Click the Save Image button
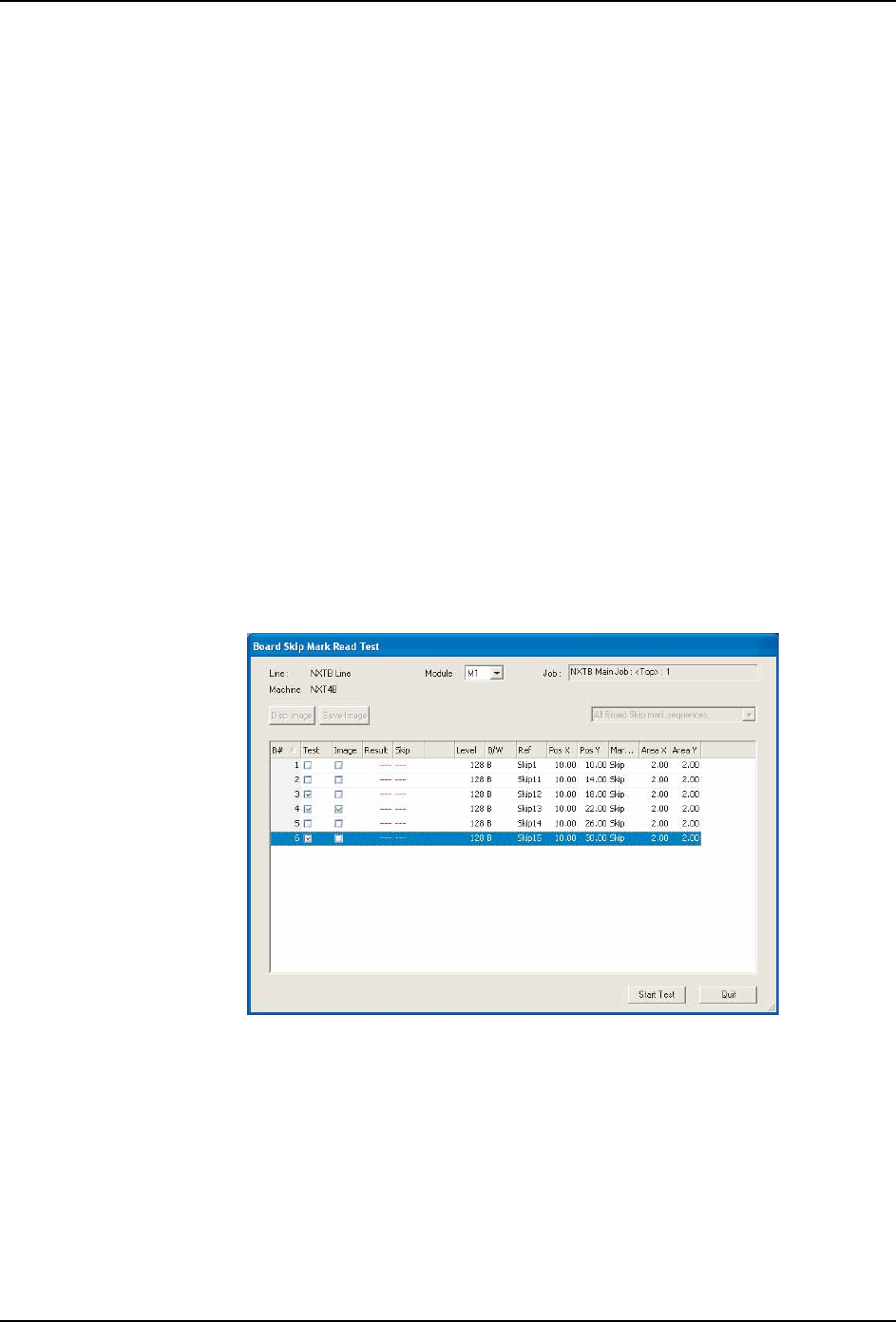The height and width of the screenshot is (1322, 896). (x=345, y=716)
